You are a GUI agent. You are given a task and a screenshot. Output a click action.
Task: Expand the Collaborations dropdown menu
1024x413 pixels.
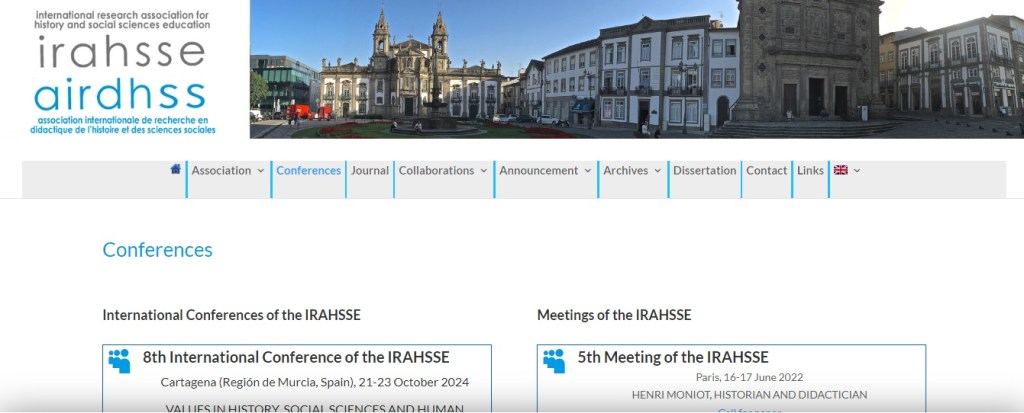tap(443, 171)
